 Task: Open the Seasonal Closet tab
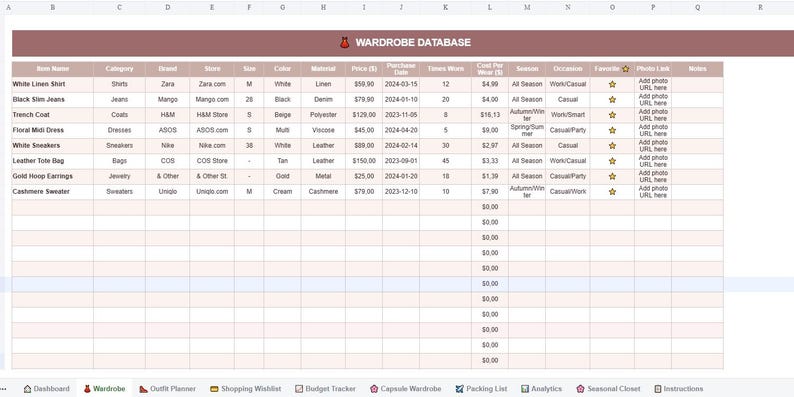(x=608, y=389)
